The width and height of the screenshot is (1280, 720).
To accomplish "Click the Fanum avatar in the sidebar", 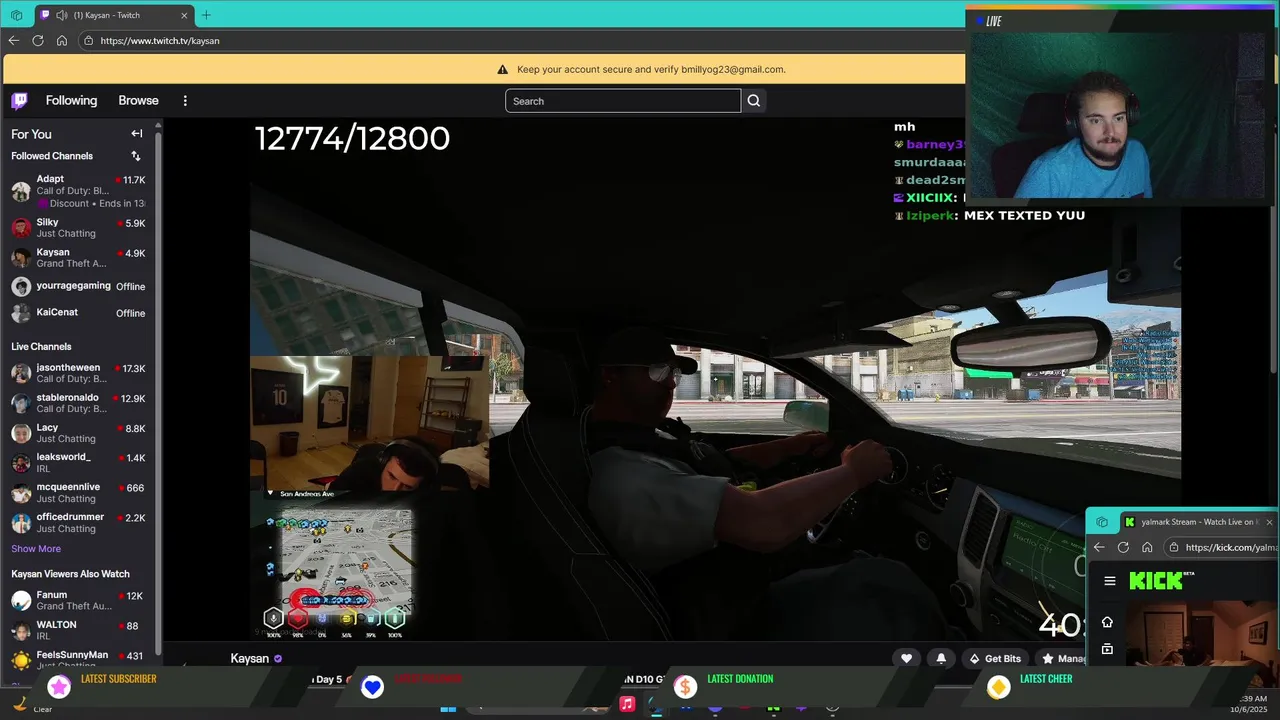I will pyautogui.click(x=21, y=600).
